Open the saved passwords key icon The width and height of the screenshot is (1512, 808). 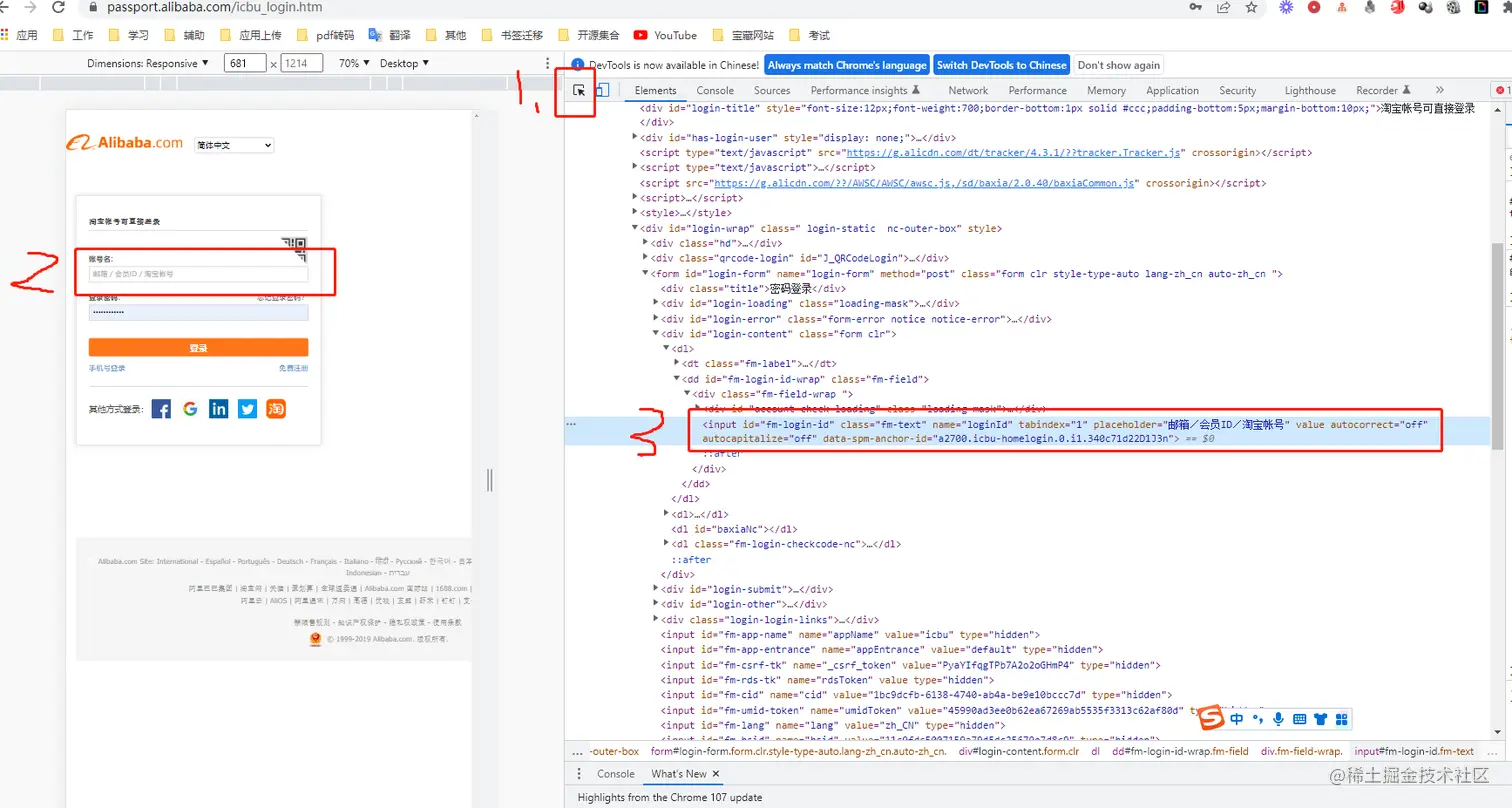point(1196,7)
